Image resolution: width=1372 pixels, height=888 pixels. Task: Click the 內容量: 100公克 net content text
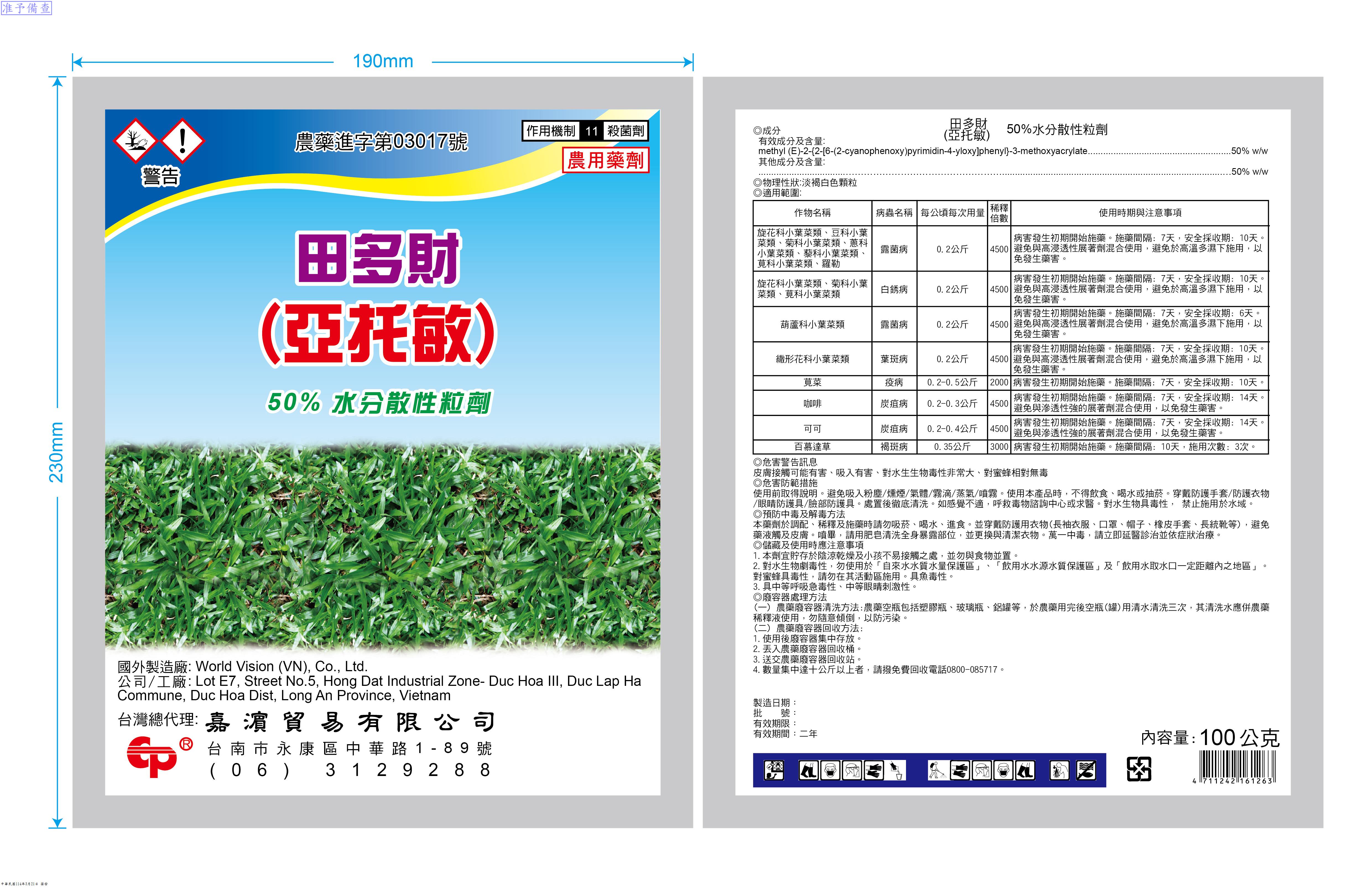pyautogui.click(x=1210, y=738)
